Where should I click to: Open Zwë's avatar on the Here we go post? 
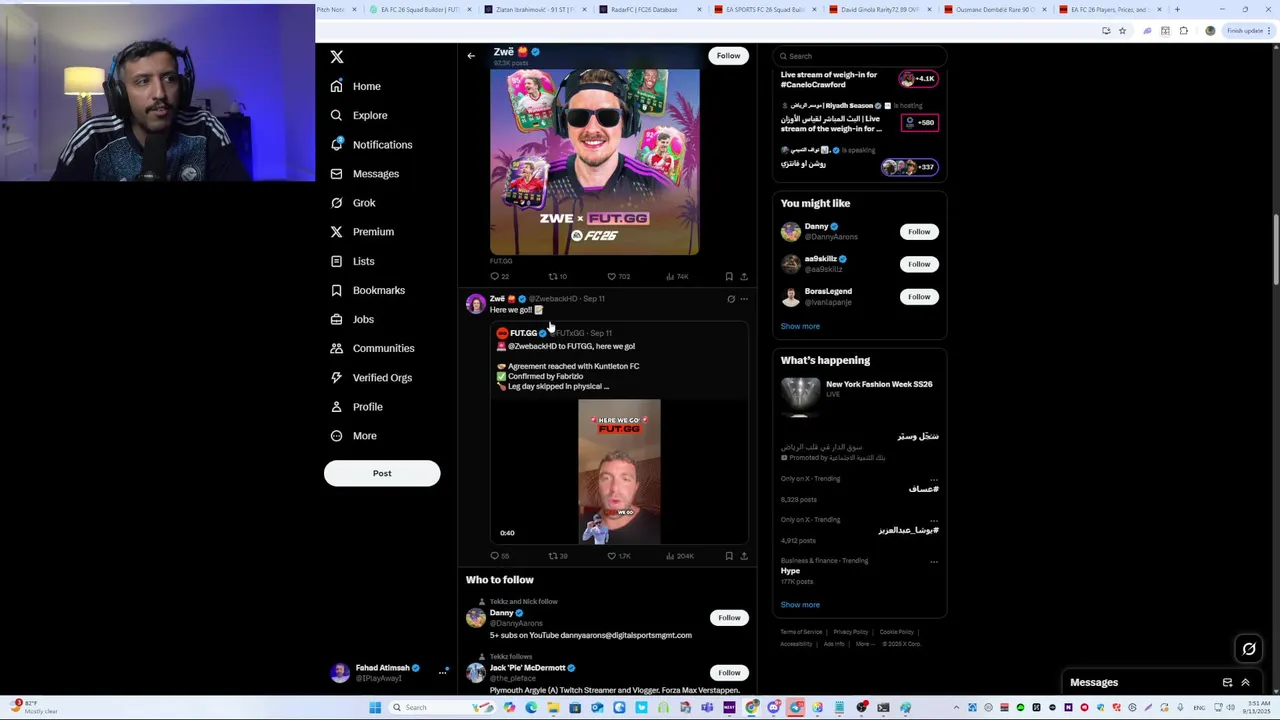[x=476, y=304]
